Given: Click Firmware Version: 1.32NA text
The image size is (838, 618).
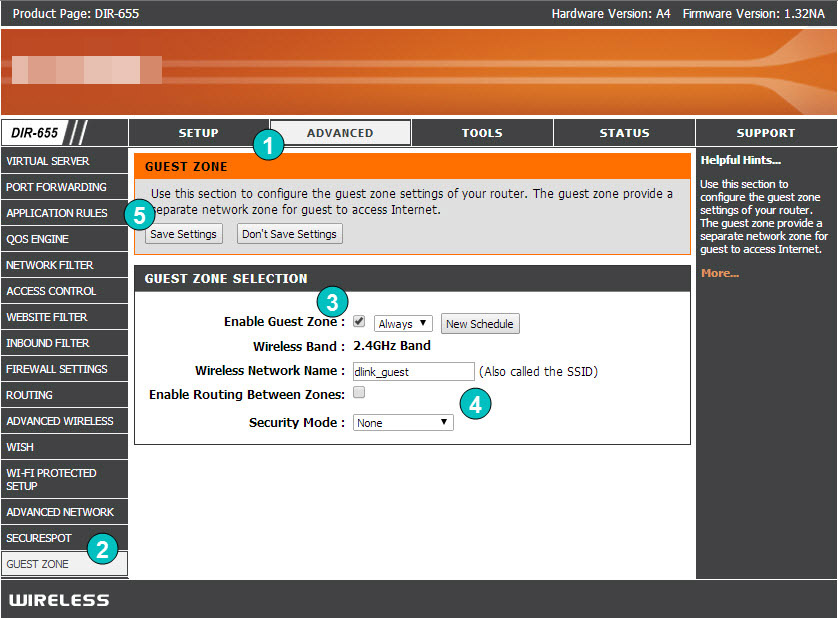Looking at the screenshot, I should pyautogui.click(x=754, y=14).
